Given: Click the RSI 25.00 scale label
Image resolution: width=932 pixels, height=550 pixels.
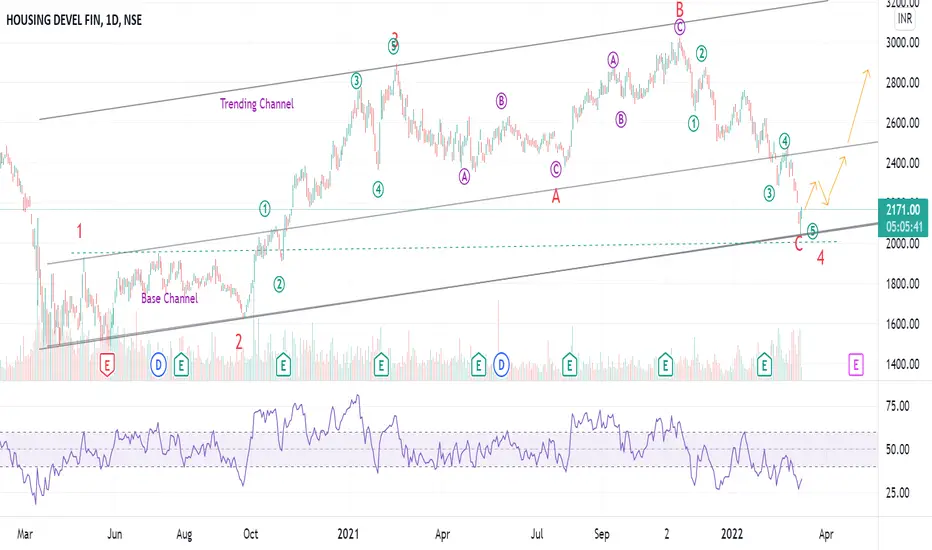Looking at the screenshot, I should click(897, 493).
